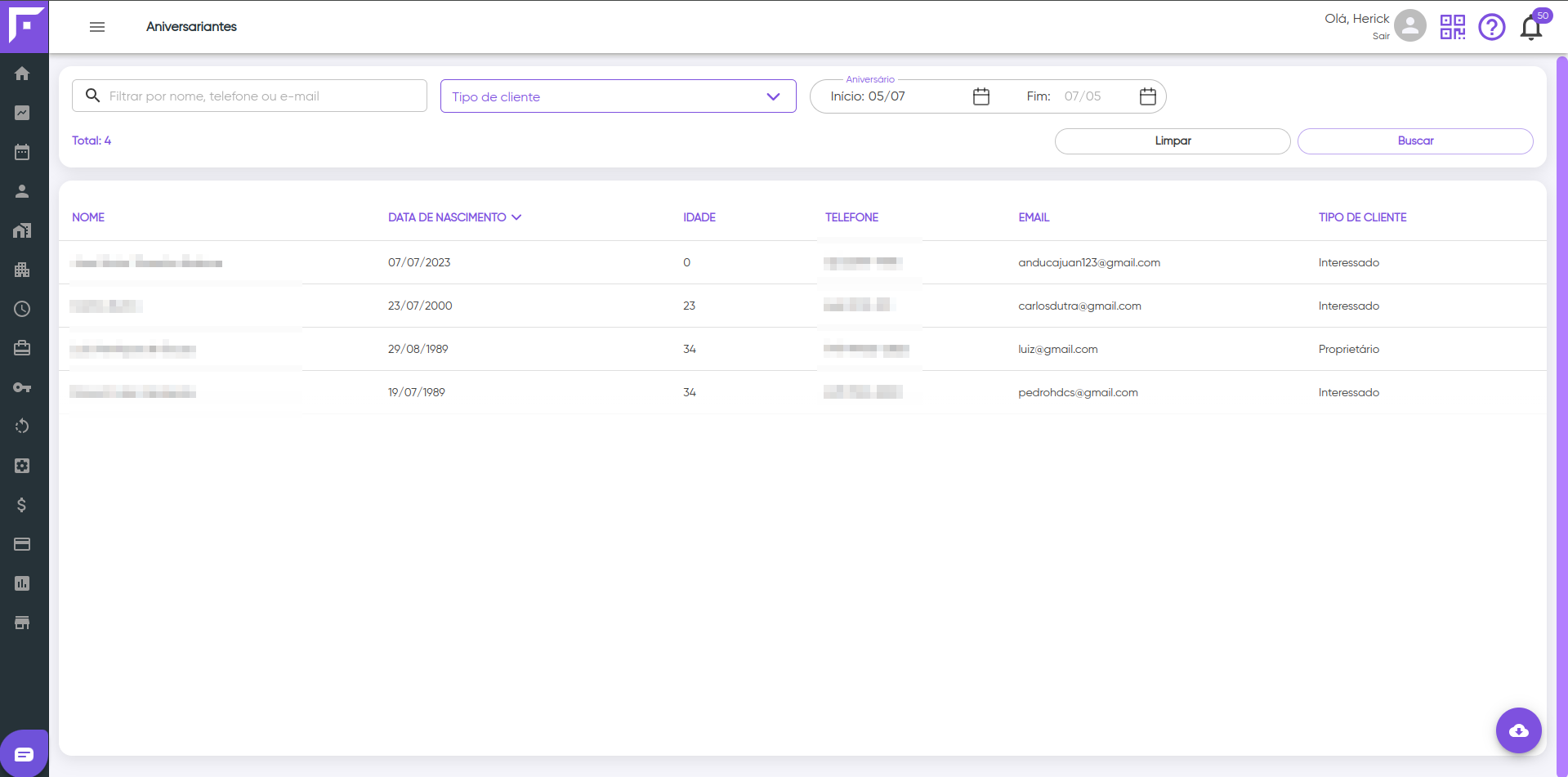Click the user avatar icon
This screenshot has width=1568, height=777.
[1410, 26]
